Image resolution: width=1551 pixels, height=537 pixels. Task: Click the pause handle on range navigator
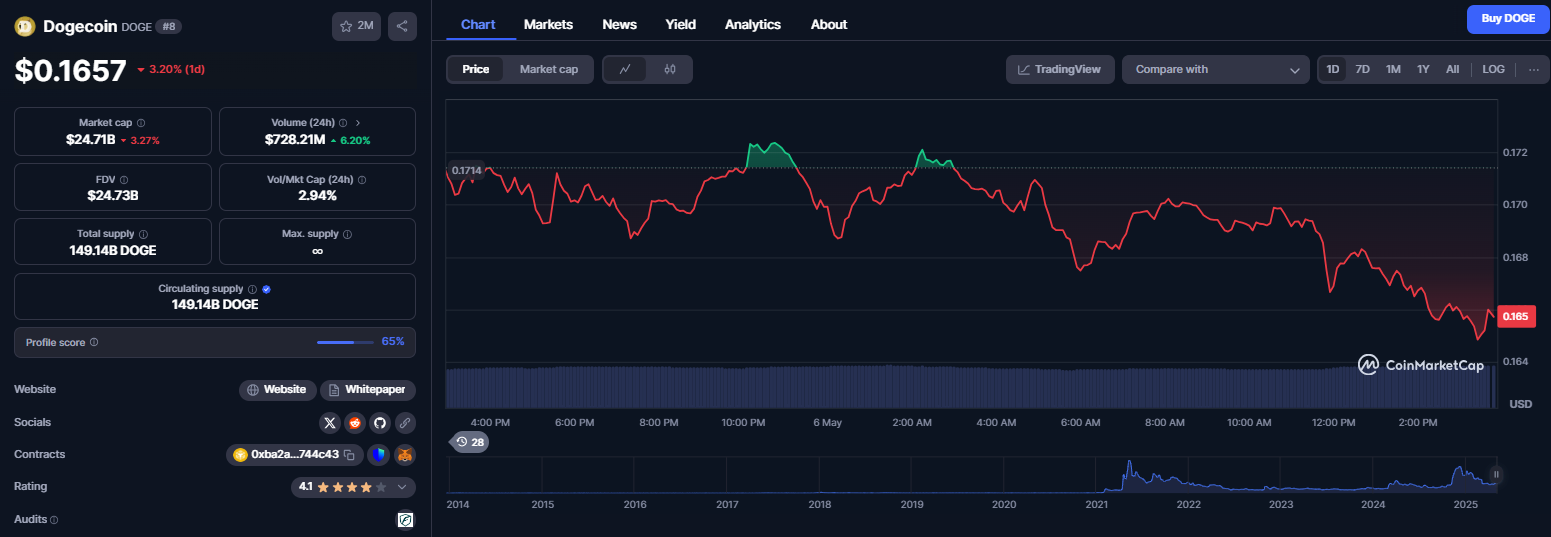[1496, 474]
